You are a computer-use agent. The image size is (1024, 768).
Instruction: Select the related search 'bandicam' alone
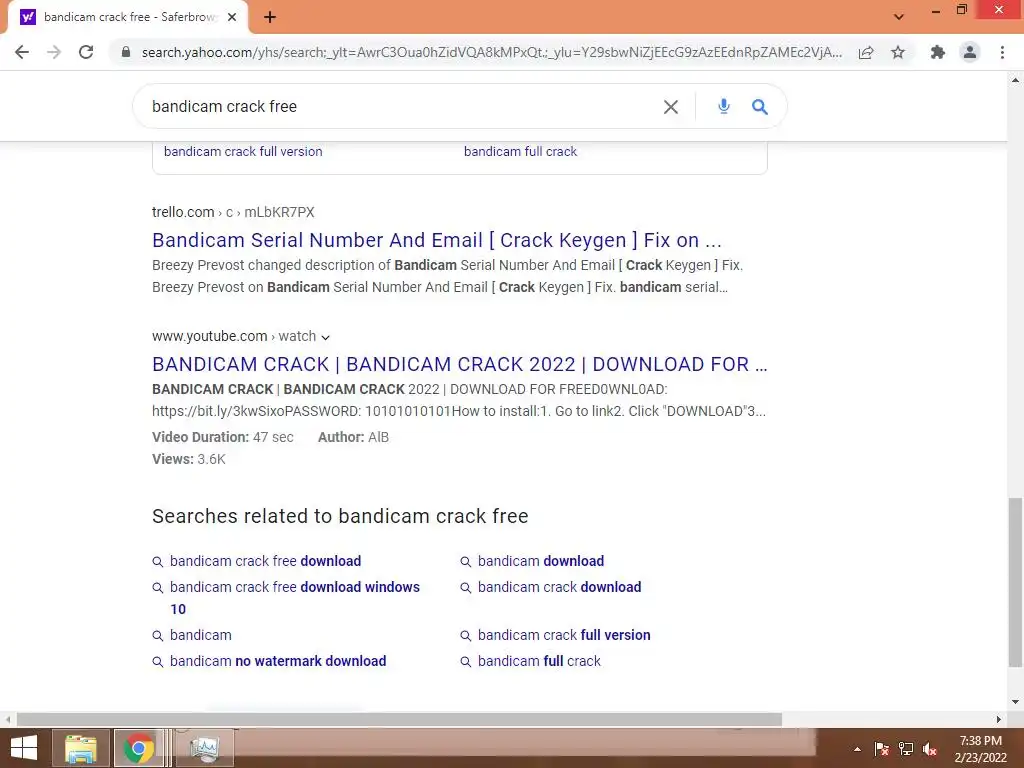point(200,635)
